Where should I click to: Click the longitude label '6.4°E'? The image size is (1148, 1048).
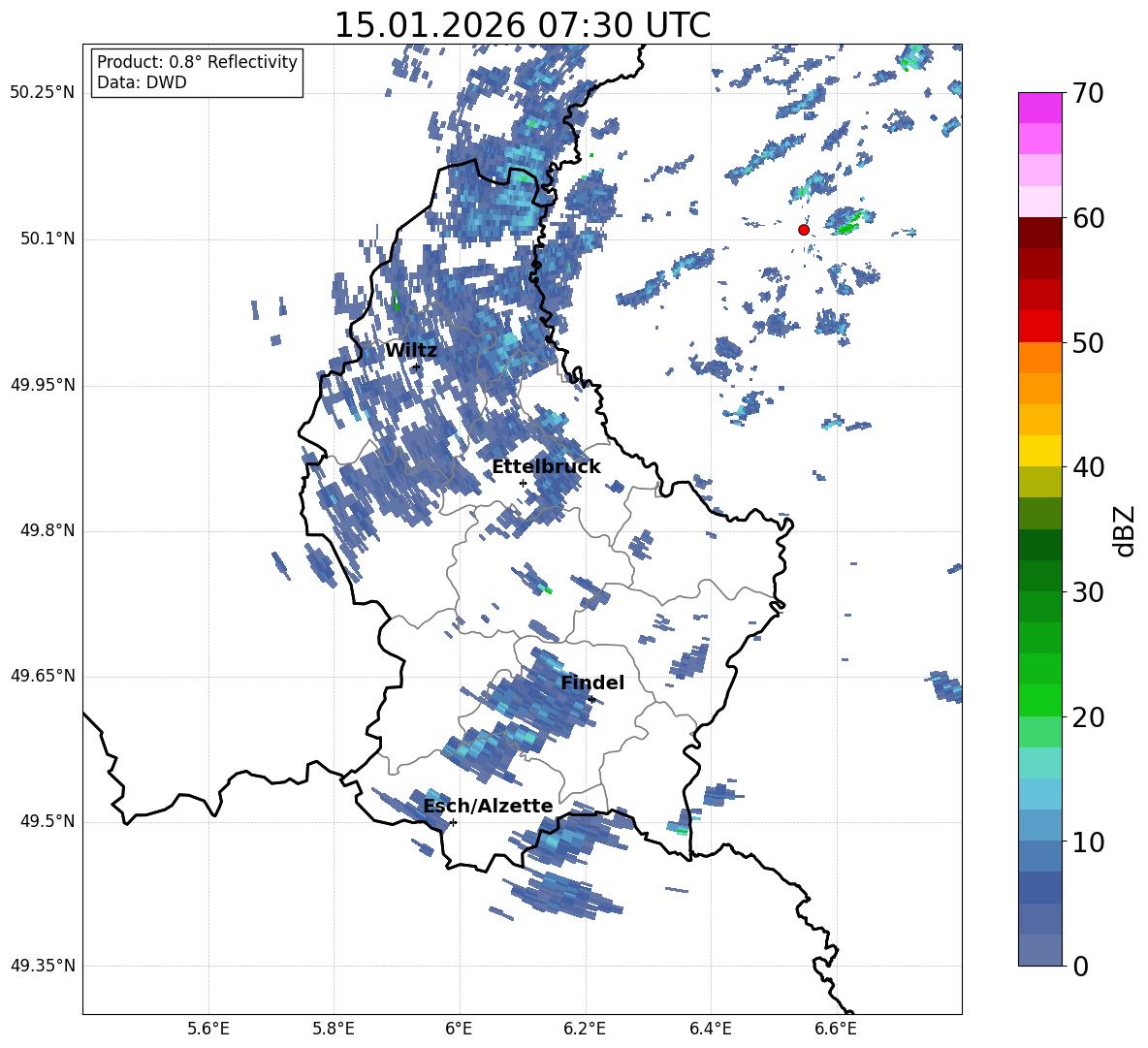click(x=710, y=1030)
